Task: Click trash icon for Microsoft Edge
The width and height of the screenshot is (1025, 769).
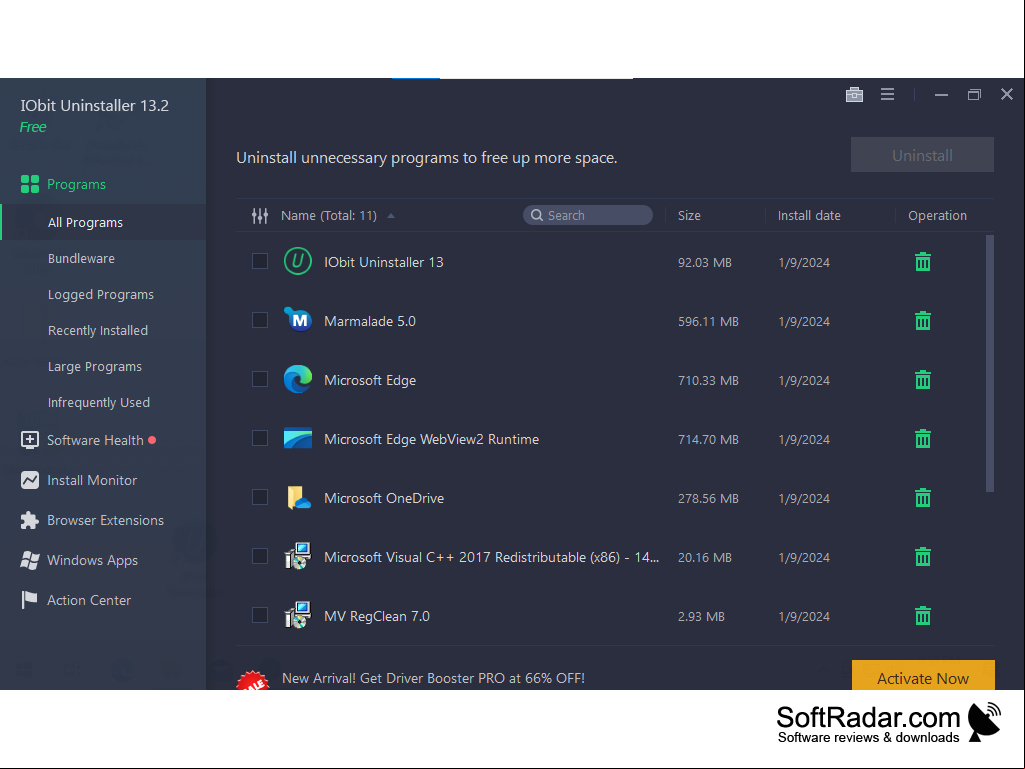Action: pyautogui.click(x=922, y=380)
